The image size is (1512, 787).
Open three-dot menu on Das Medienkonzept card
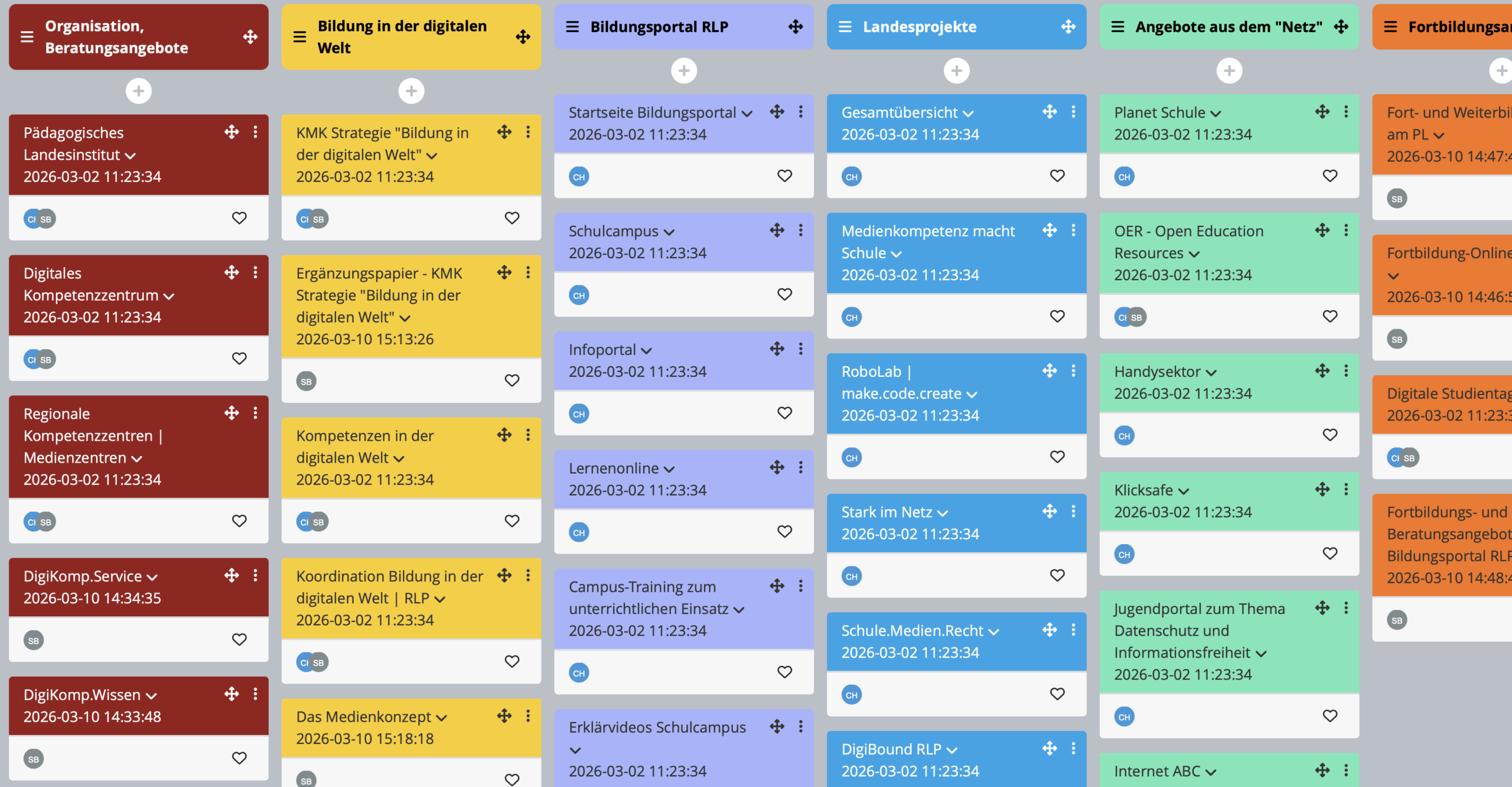point(528,716)
